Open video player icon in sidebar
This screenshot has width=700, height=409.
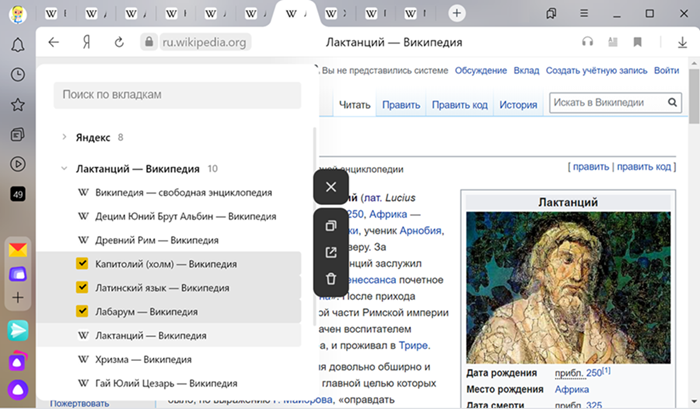tap(18, 164)
